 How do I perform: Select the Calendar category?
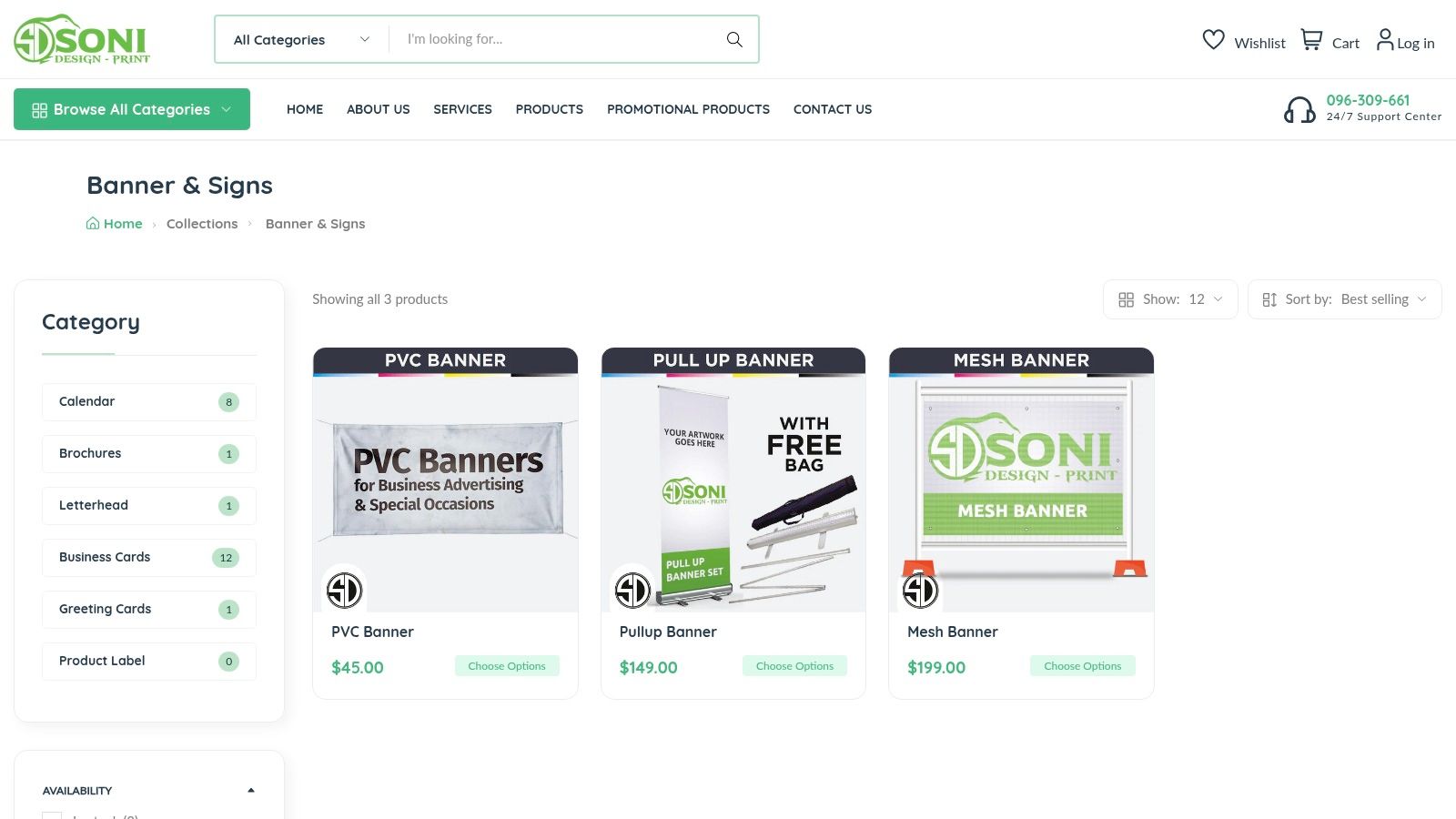149,401
